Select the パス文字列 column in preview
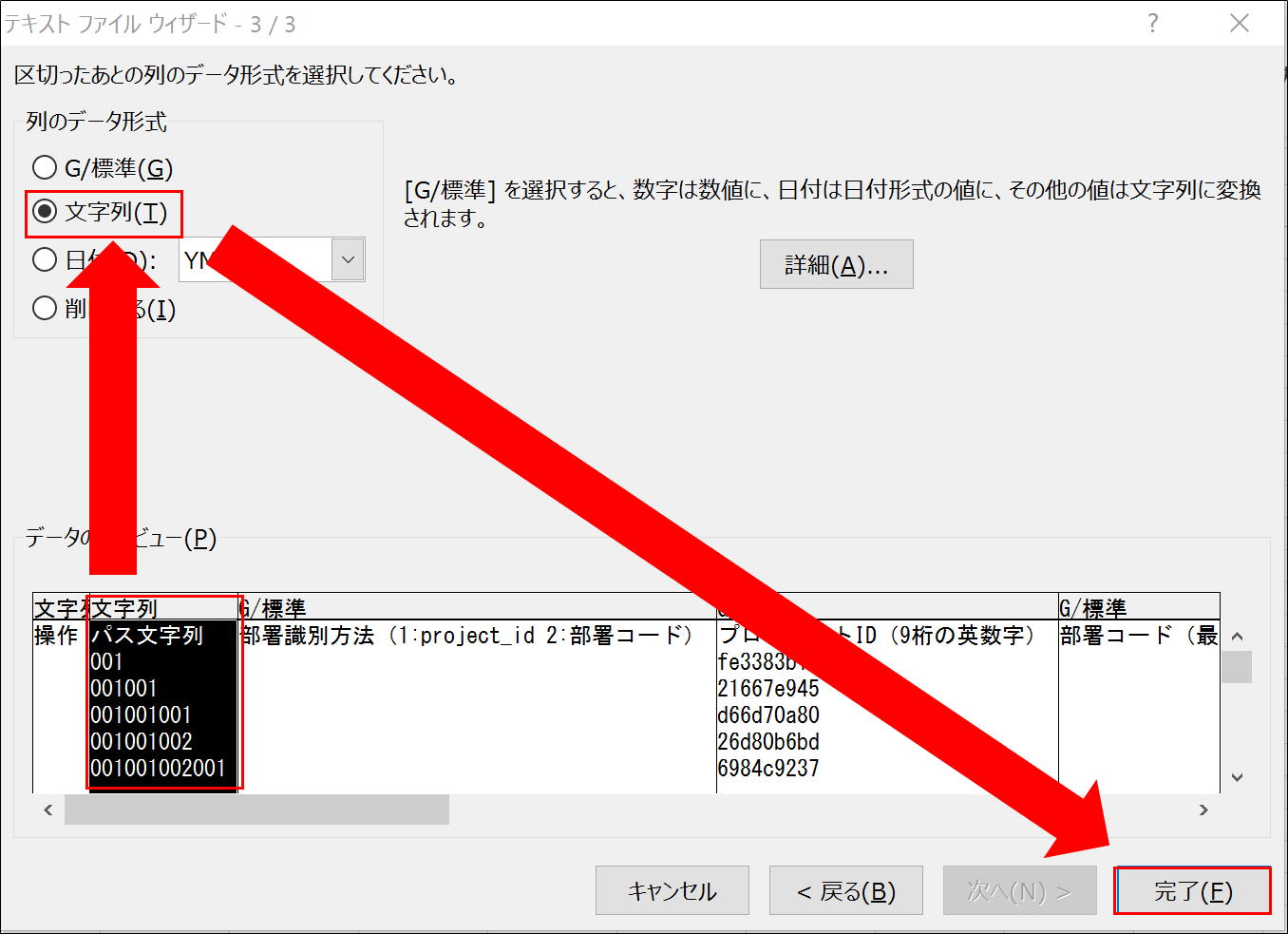The width and height of the screenshot is (1288, 934). coord(161,703)
